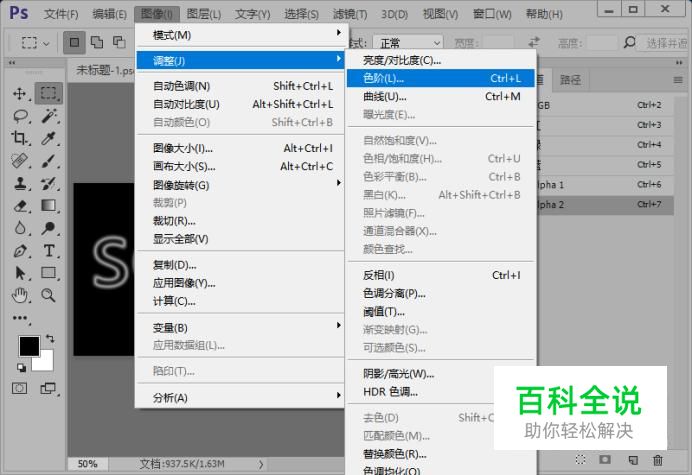Enable Add to selection mode

point(97,42)
